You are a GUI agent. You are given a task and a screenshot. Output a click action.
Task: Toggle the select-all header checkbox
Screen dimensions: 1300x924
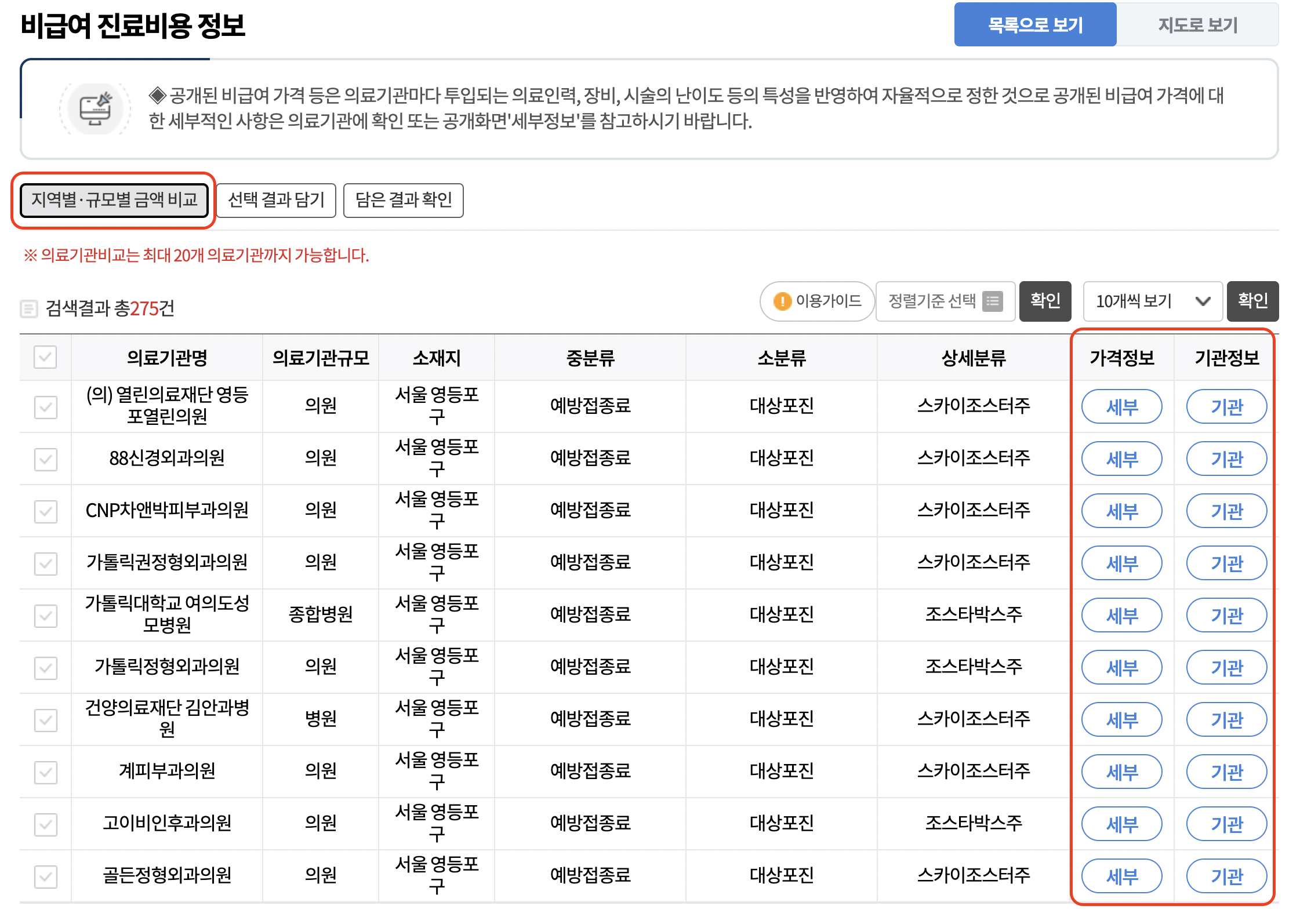(x=45, y=357)
